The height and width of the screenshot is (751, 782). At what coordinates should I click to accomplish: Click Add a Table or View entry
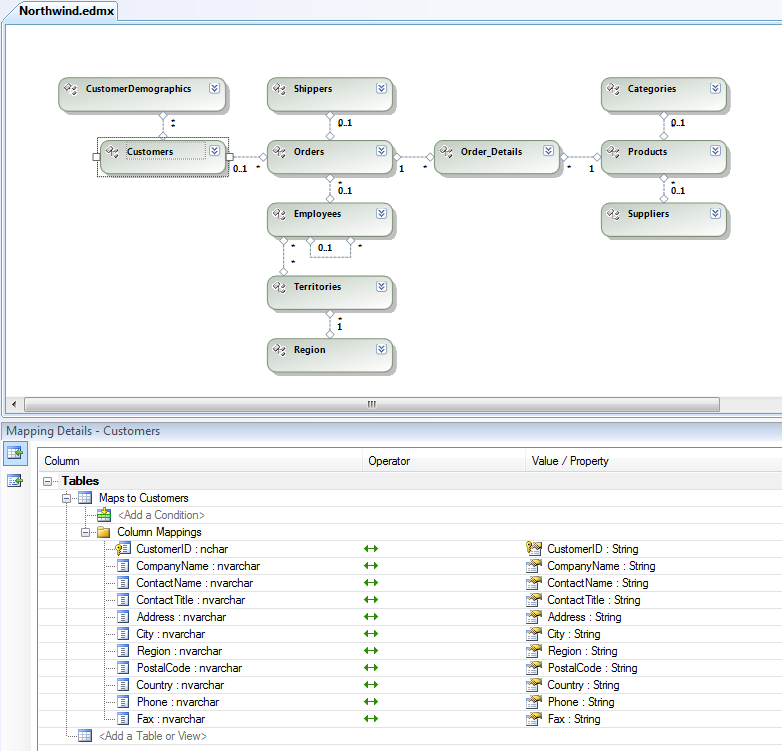point(153,736)
